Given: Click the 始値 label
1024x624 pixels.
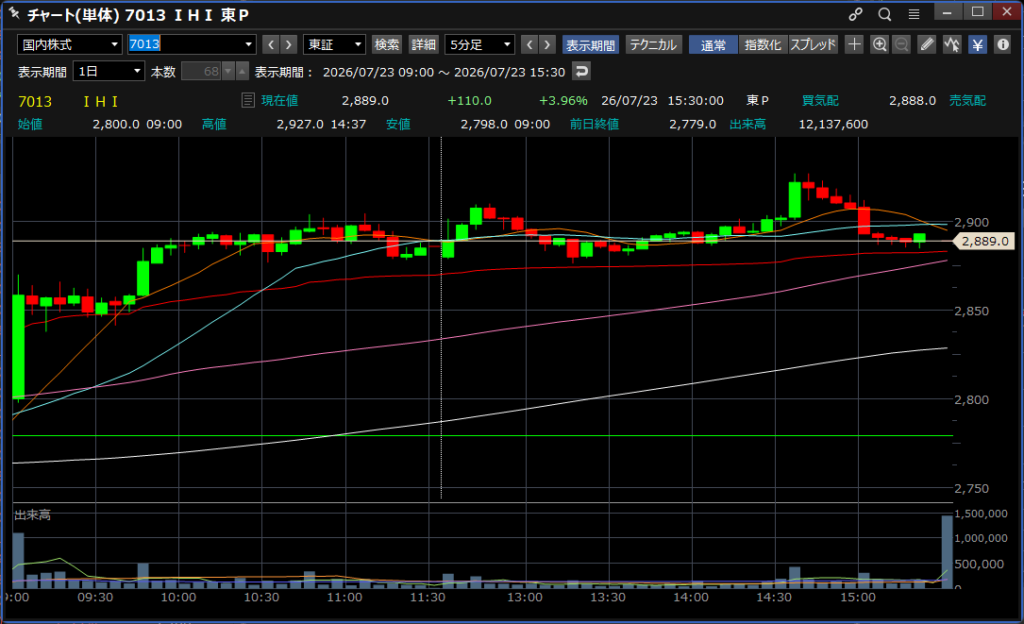Looking at the screenshot, I should [x=30, y=124].
